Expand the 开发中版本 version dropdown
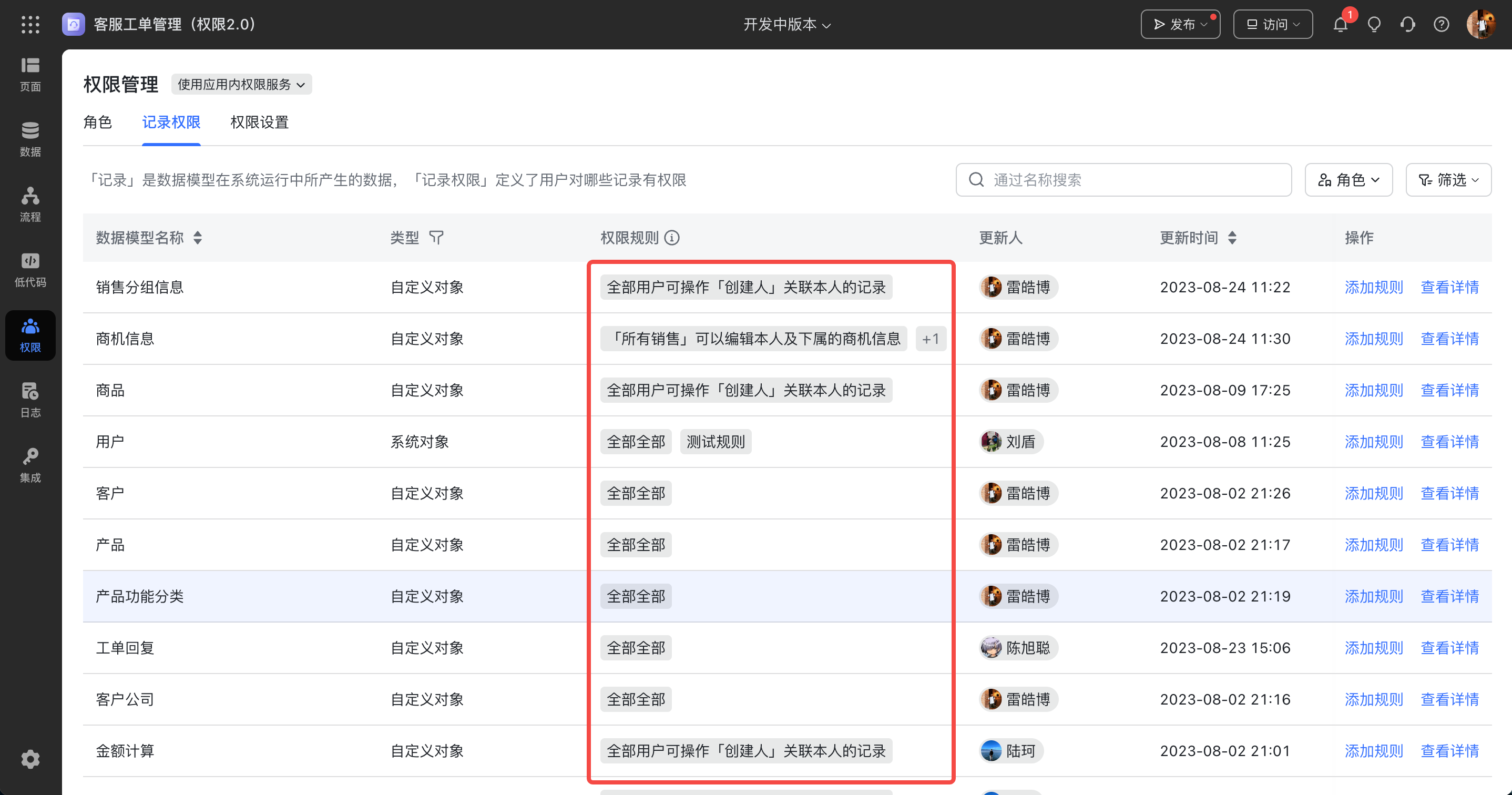The height and width of the screenshot is (795, 1512). pos(787,24)
